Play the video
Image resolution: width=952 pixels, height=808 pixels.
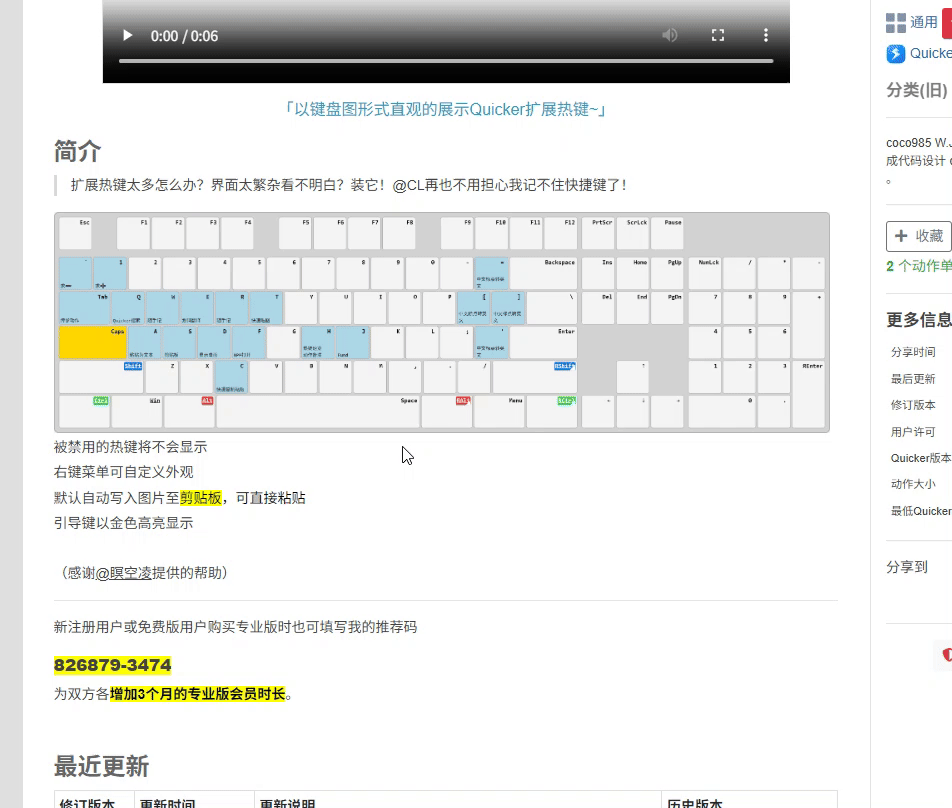click(128, 36)
